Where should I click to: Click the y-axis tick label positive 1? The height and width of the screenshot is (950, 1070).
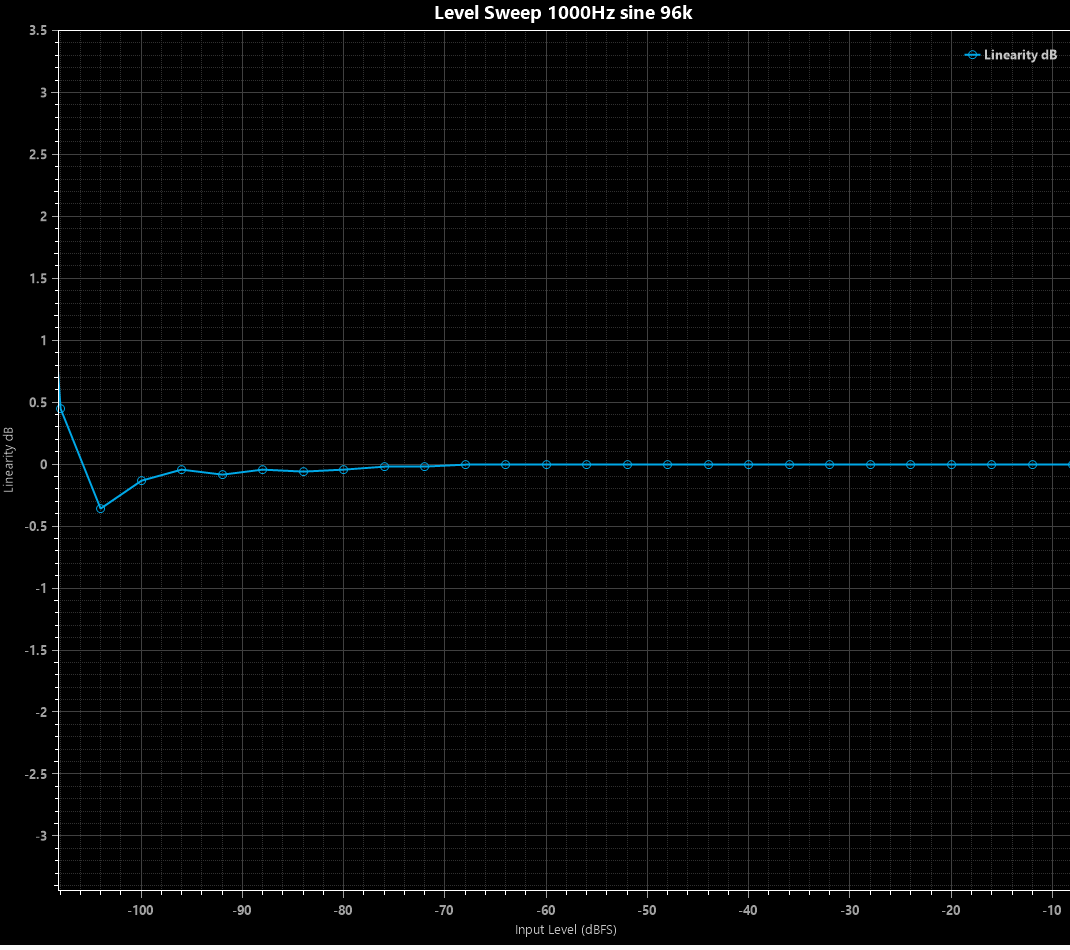point(44,341)
